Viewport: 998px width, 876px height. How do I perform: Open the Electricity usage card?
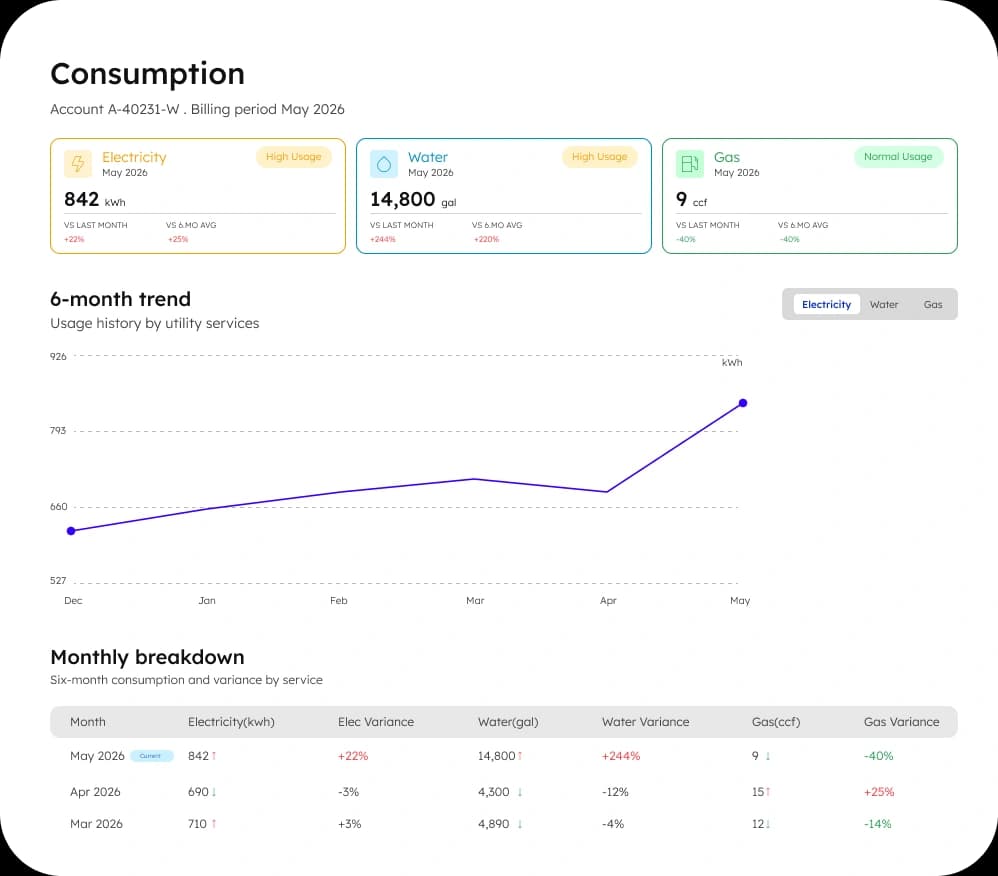pos(198,196)
